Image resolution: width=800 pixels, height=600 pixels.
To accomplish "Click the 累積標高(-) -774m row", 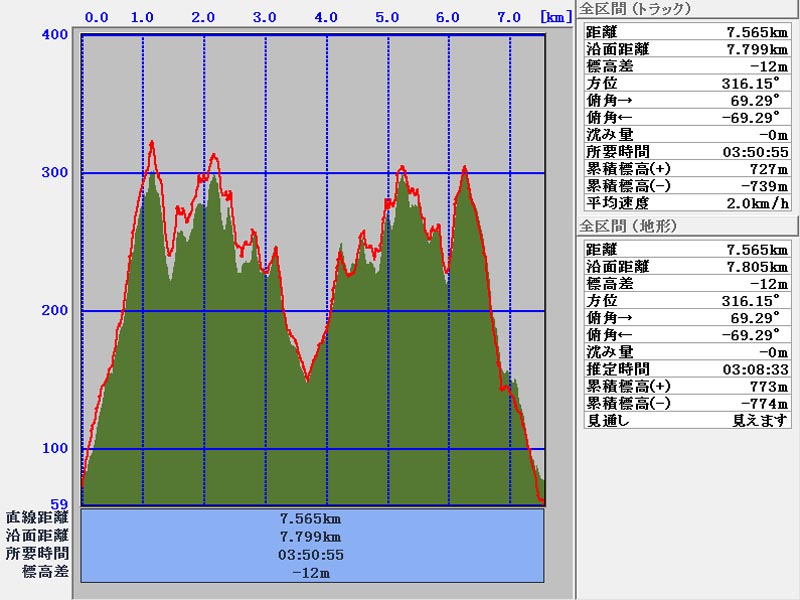I will (x=686, y=403).
